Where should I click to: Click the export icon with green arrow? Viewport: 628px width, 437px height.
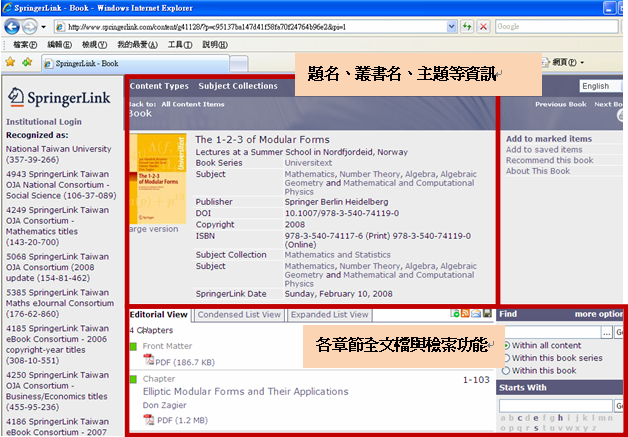(x=455, y=313)
